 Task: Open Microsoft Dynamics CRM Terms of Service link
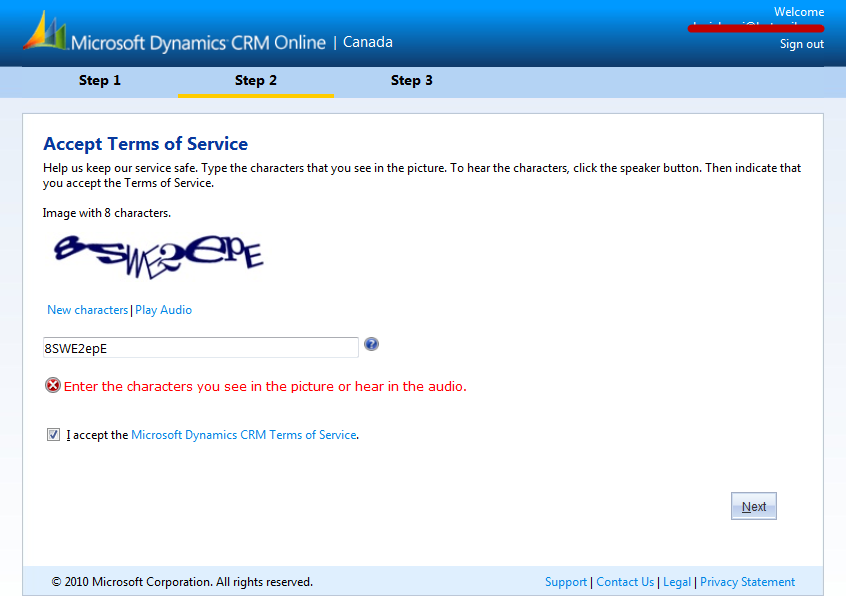coord(244,435)
